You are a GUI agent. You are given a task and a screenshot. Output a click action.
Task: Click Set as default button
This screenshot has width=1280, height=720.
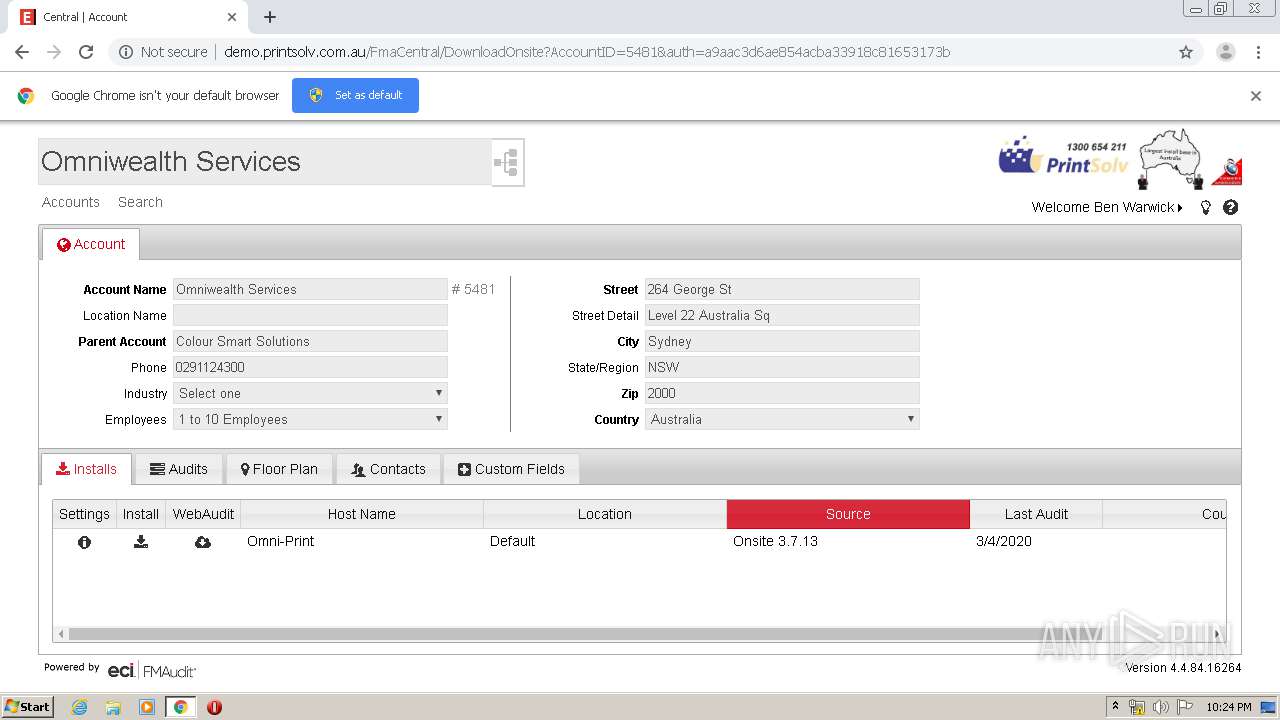[355, 95]
